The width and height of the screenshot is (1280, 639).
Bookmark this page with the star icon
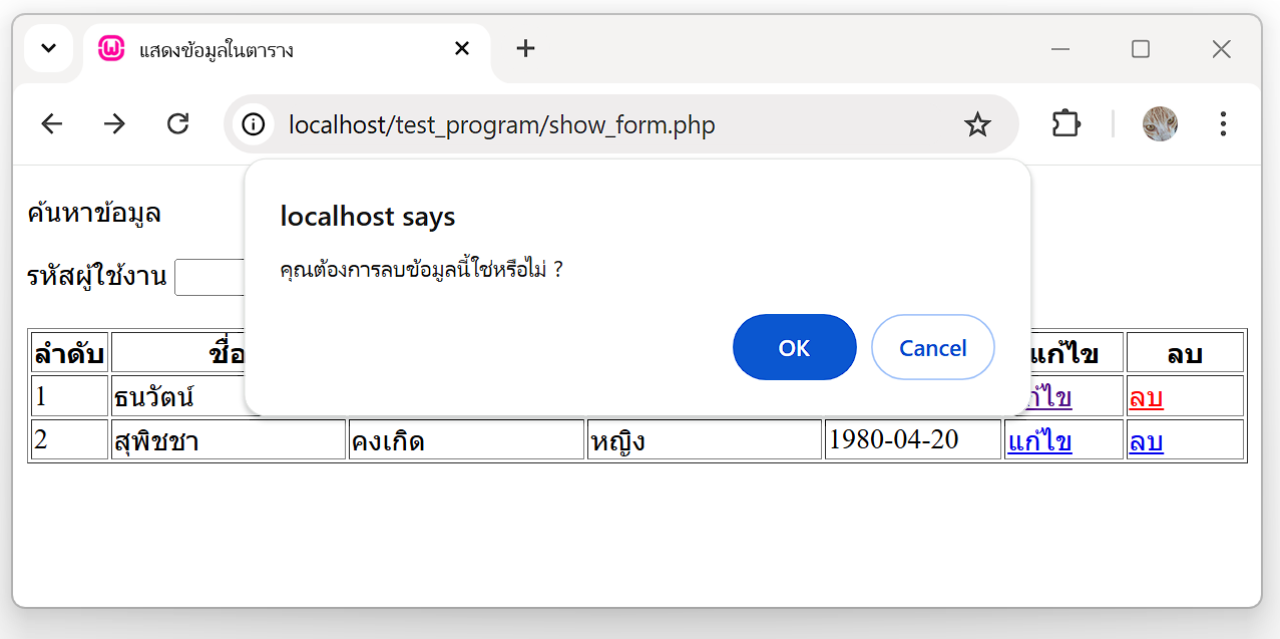[x=977, y=124]
